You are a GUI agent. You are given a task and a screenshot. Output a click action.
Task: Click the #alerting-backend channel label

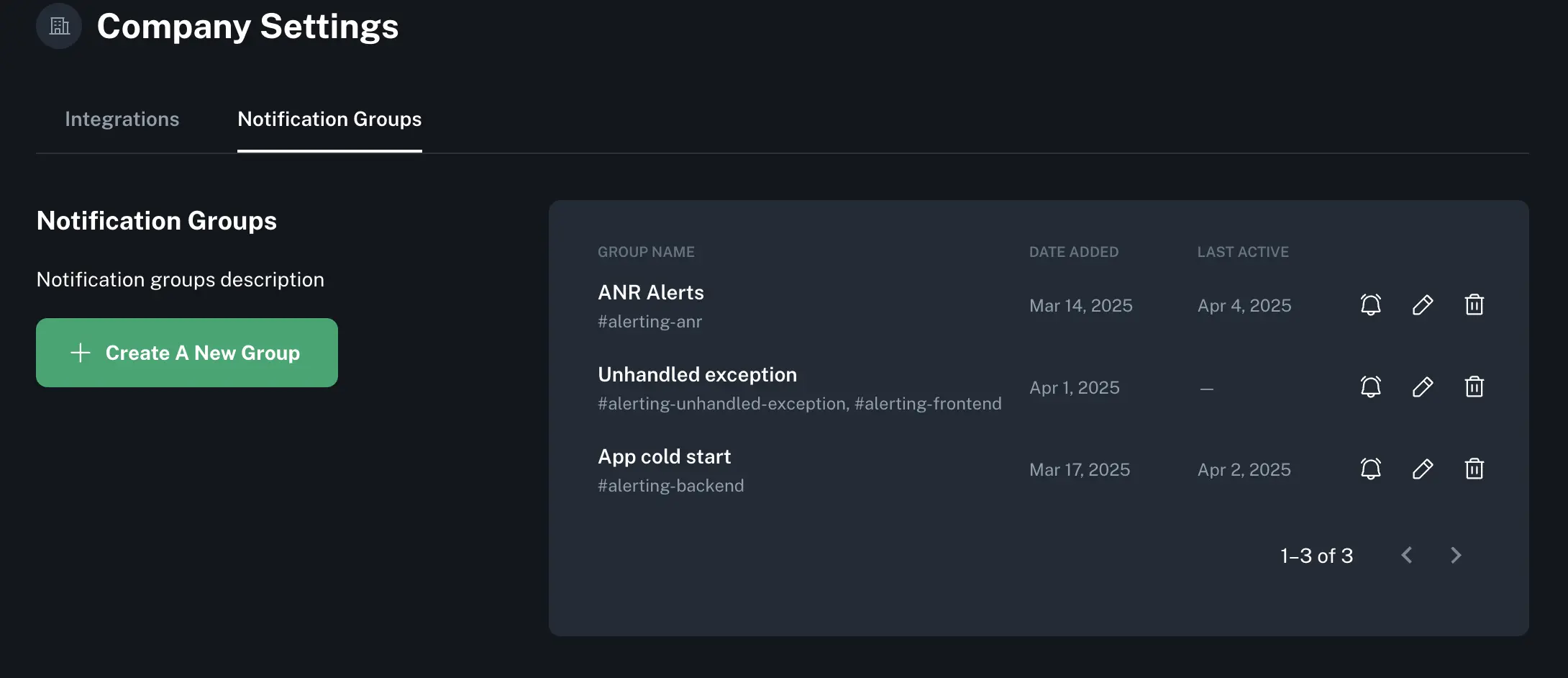click(x=670, y=485)
